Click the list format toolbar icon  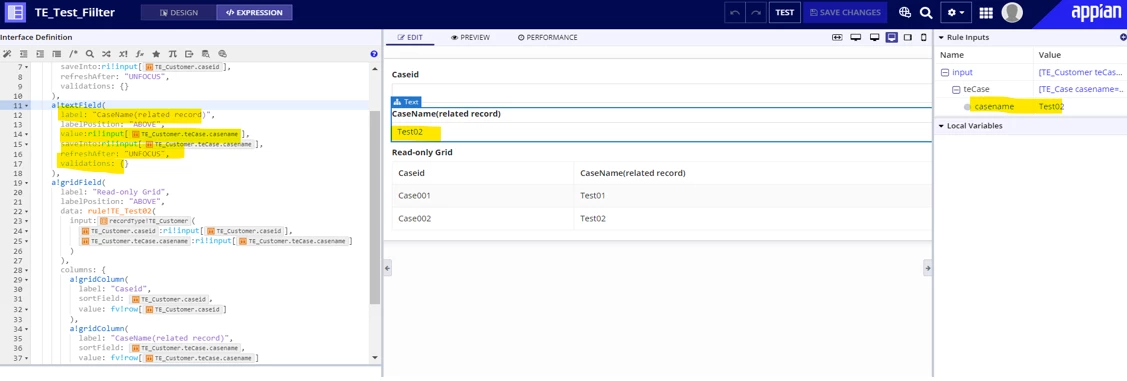pos(57,54)
